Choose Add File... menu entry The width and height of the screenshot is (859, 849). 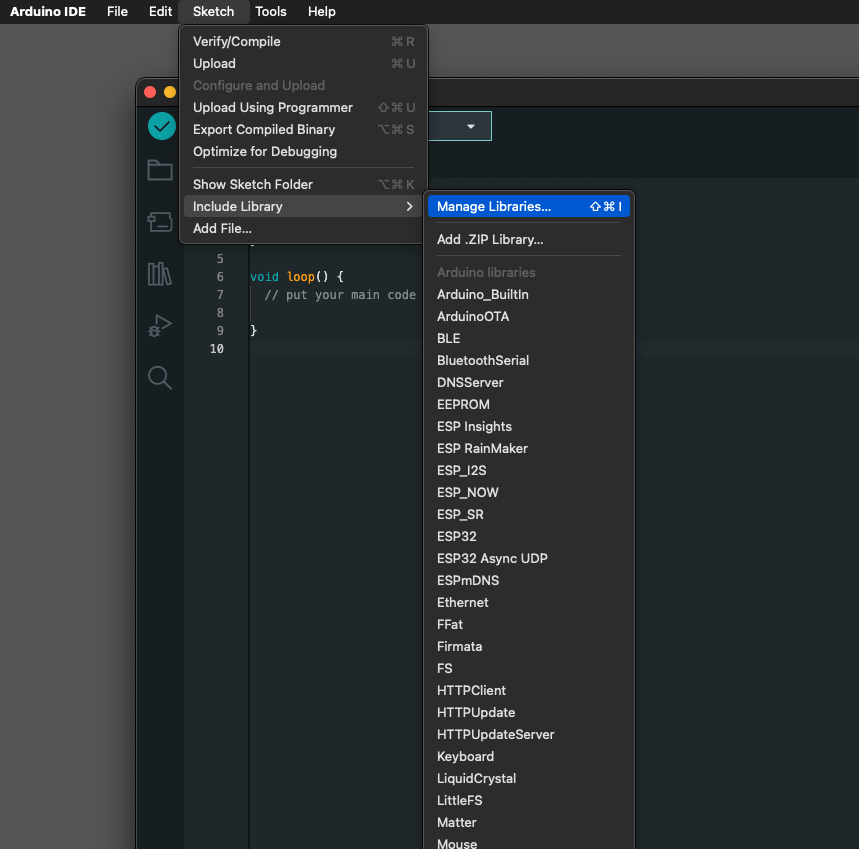click(x=303, y=228)
